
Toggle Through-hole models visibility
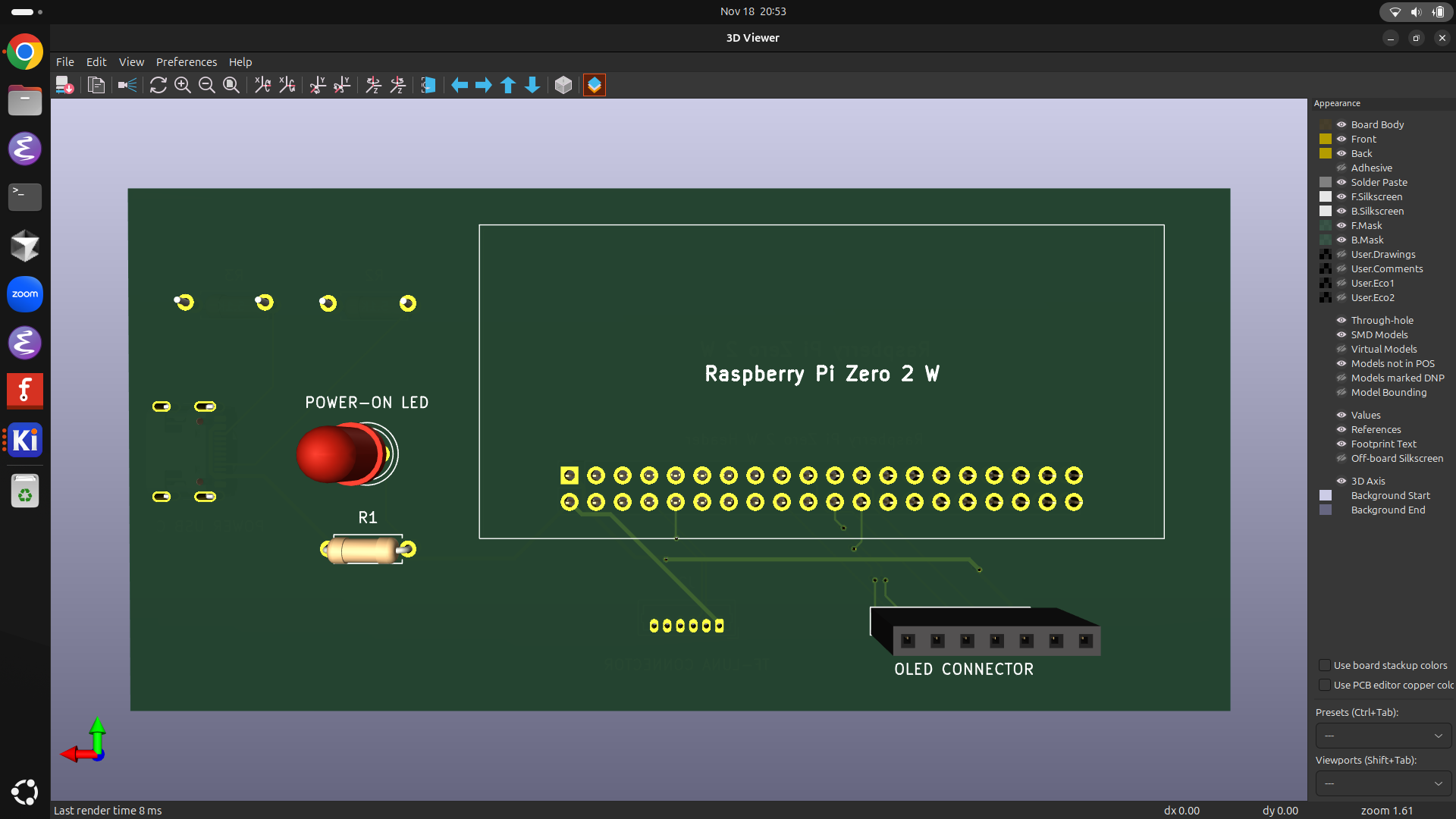point(1341,320)
